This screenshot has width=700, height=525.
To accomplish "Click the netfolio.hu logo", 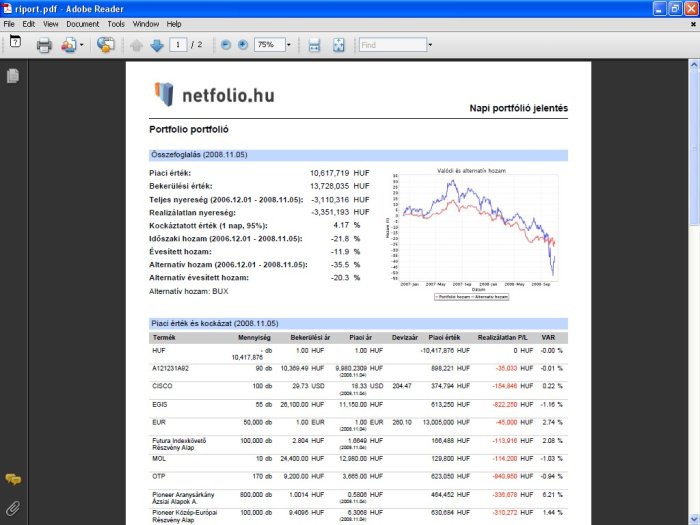I will click(215, 94).
